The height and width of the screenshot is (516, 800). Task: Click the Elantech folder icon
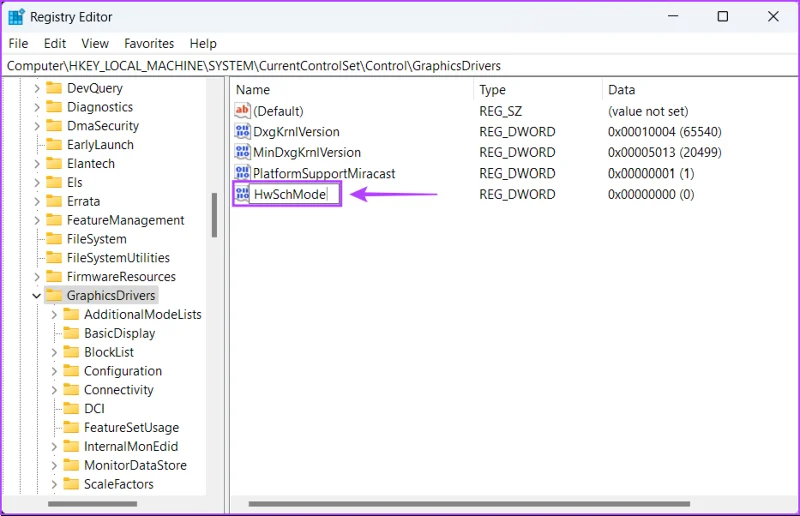[54, 163]
